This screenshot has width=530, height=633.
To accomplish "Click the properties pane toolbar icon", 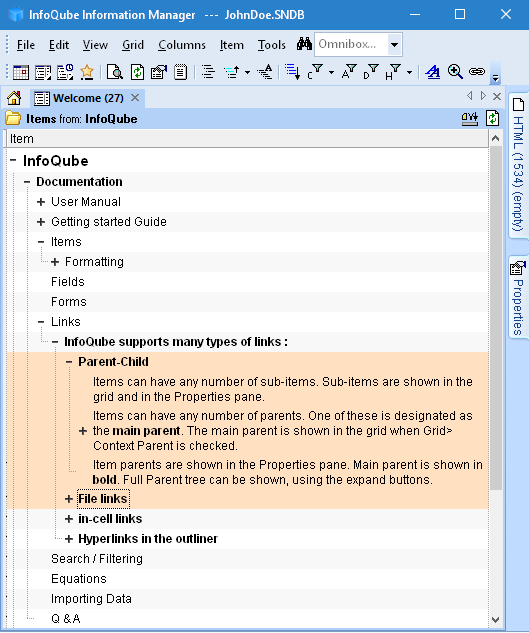I will click(159, 73).
